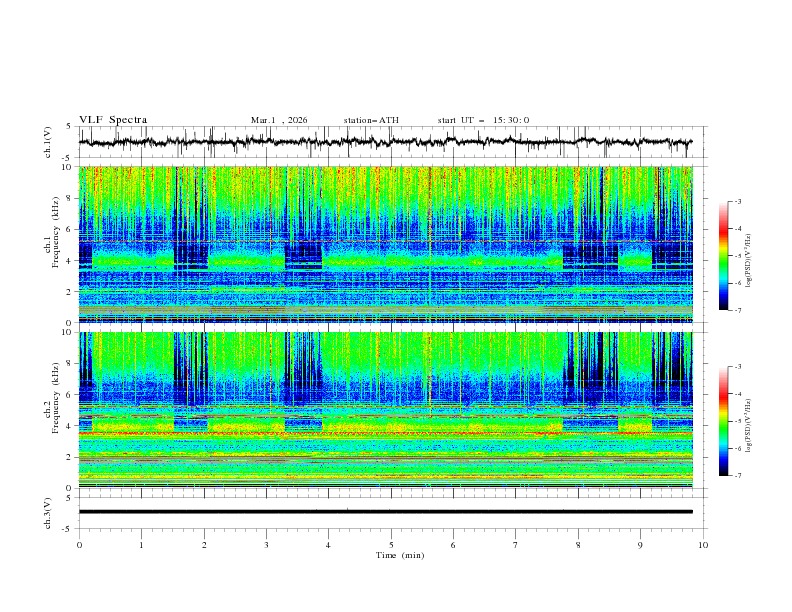Click the "9" tick label on time axis
Image resolution: width=792 pixels, height=612 pixels.
[x=640, y=545]
